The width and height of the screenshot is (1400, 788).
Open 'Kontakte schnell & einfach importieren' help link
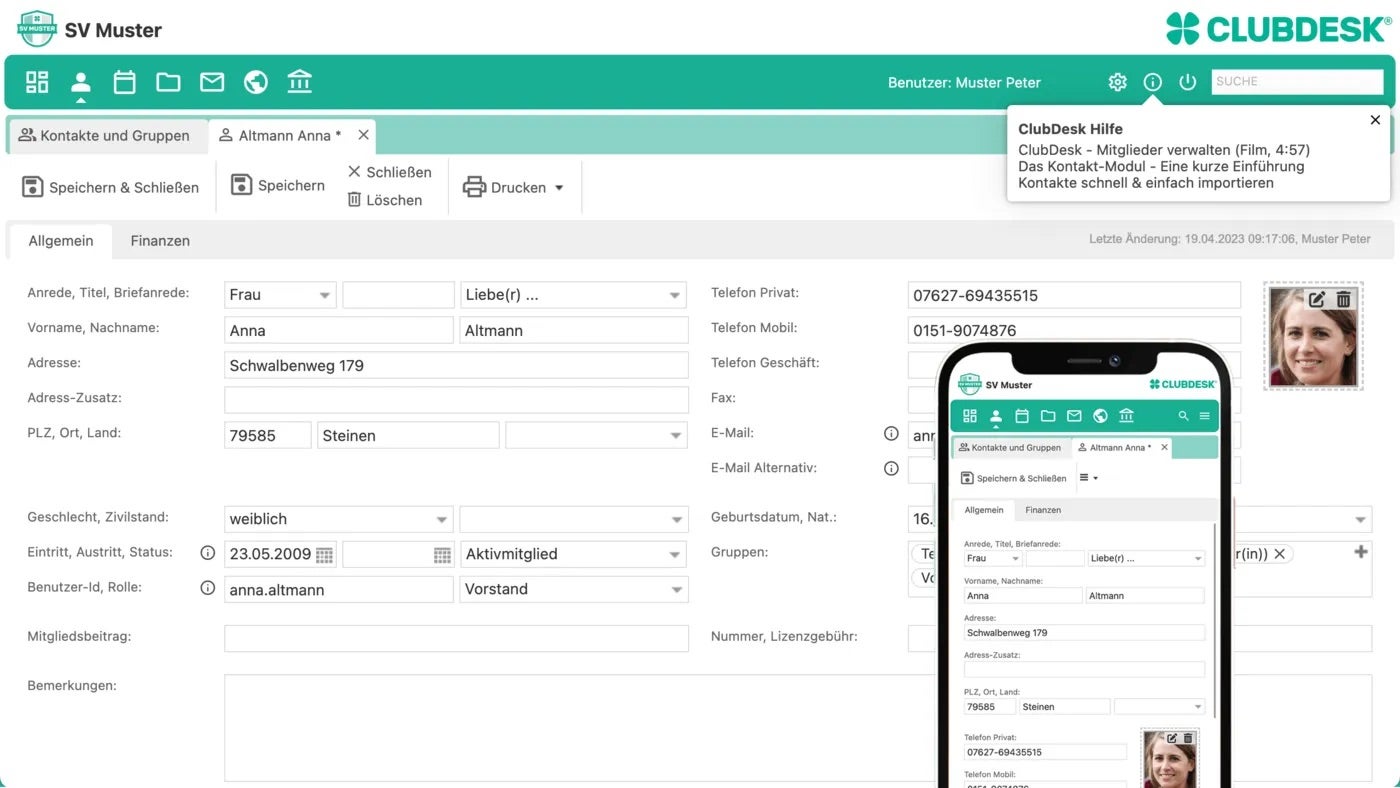(x=1146, y=183)
